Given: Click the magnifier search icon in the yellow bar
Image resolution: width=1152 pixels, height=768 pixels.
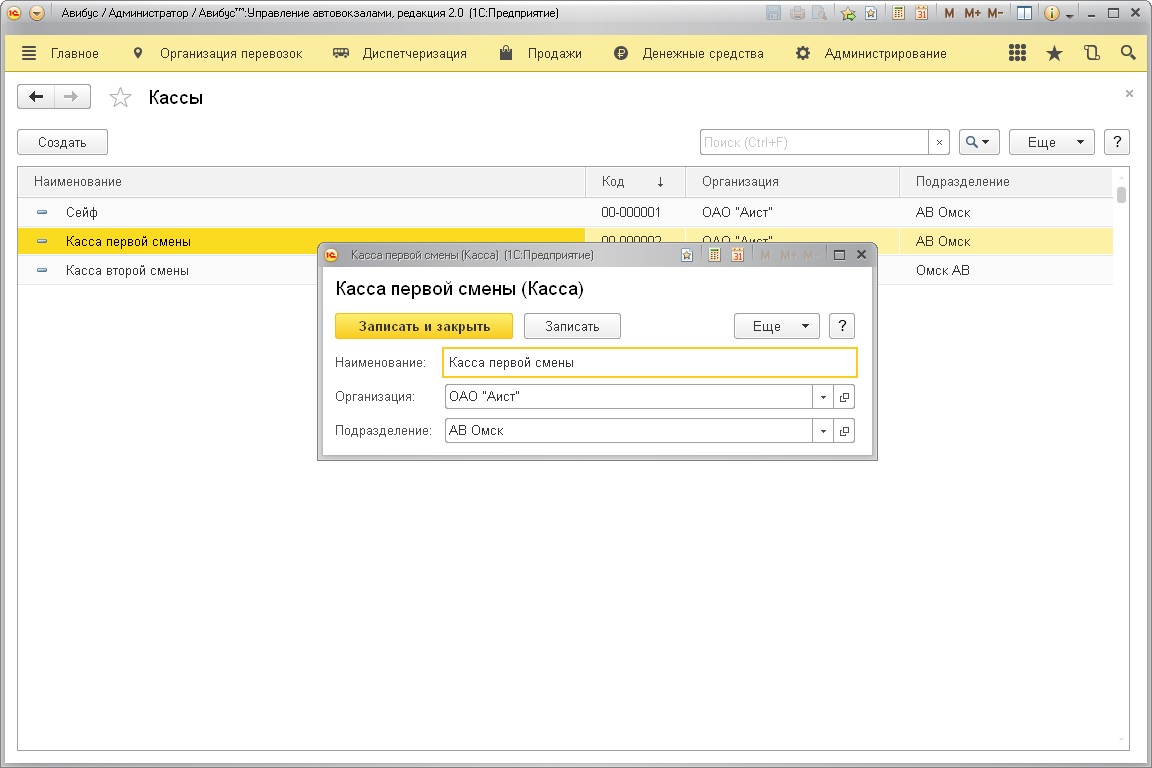Looking at the screenshot, I should coord(1128,54).
